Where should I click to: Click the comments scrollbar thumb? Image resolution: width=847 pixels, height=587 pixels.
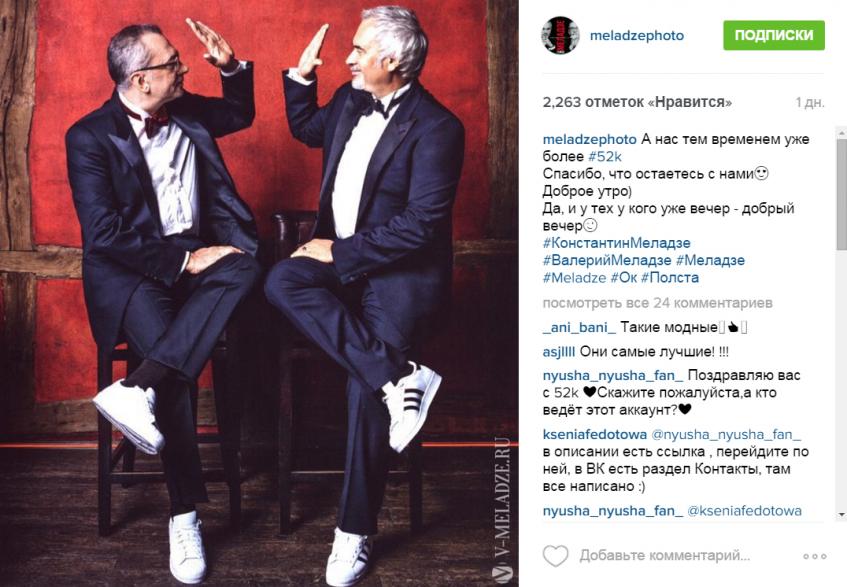pyautogui.click(x=841, y=193)
